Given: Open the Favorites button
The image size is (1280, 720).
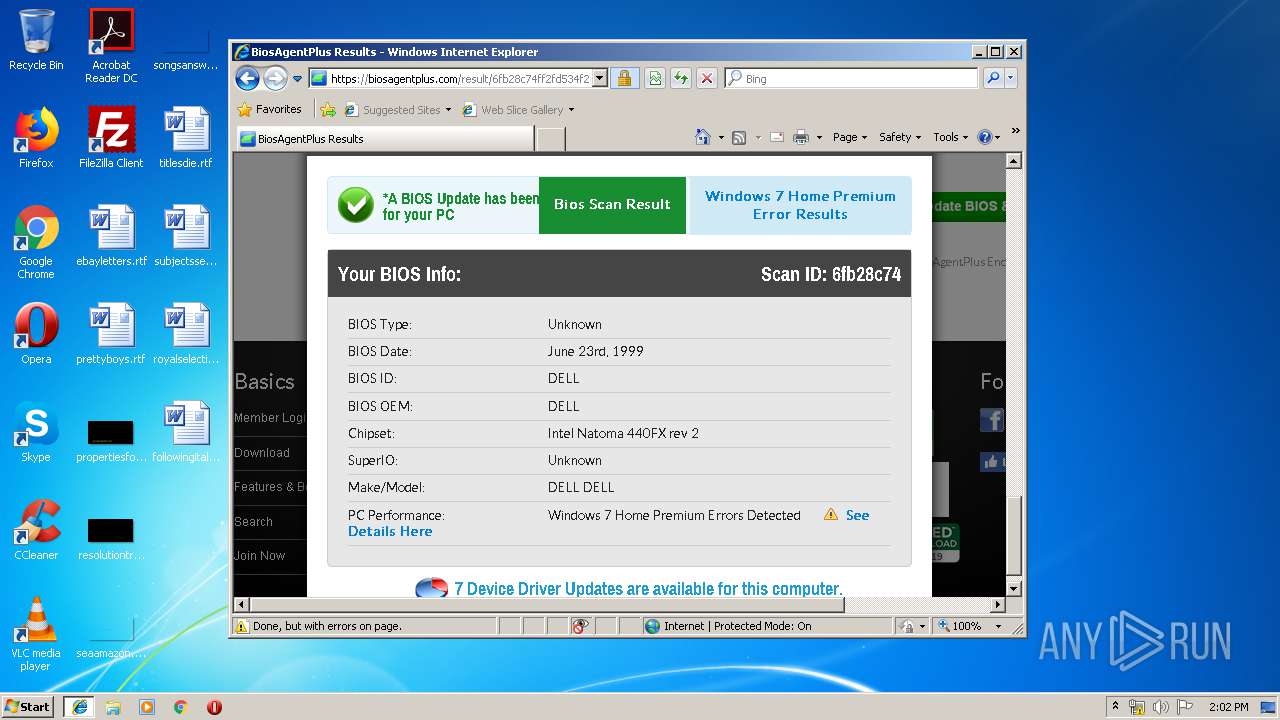Looking at the screenshot, I should tap(270, 110).
